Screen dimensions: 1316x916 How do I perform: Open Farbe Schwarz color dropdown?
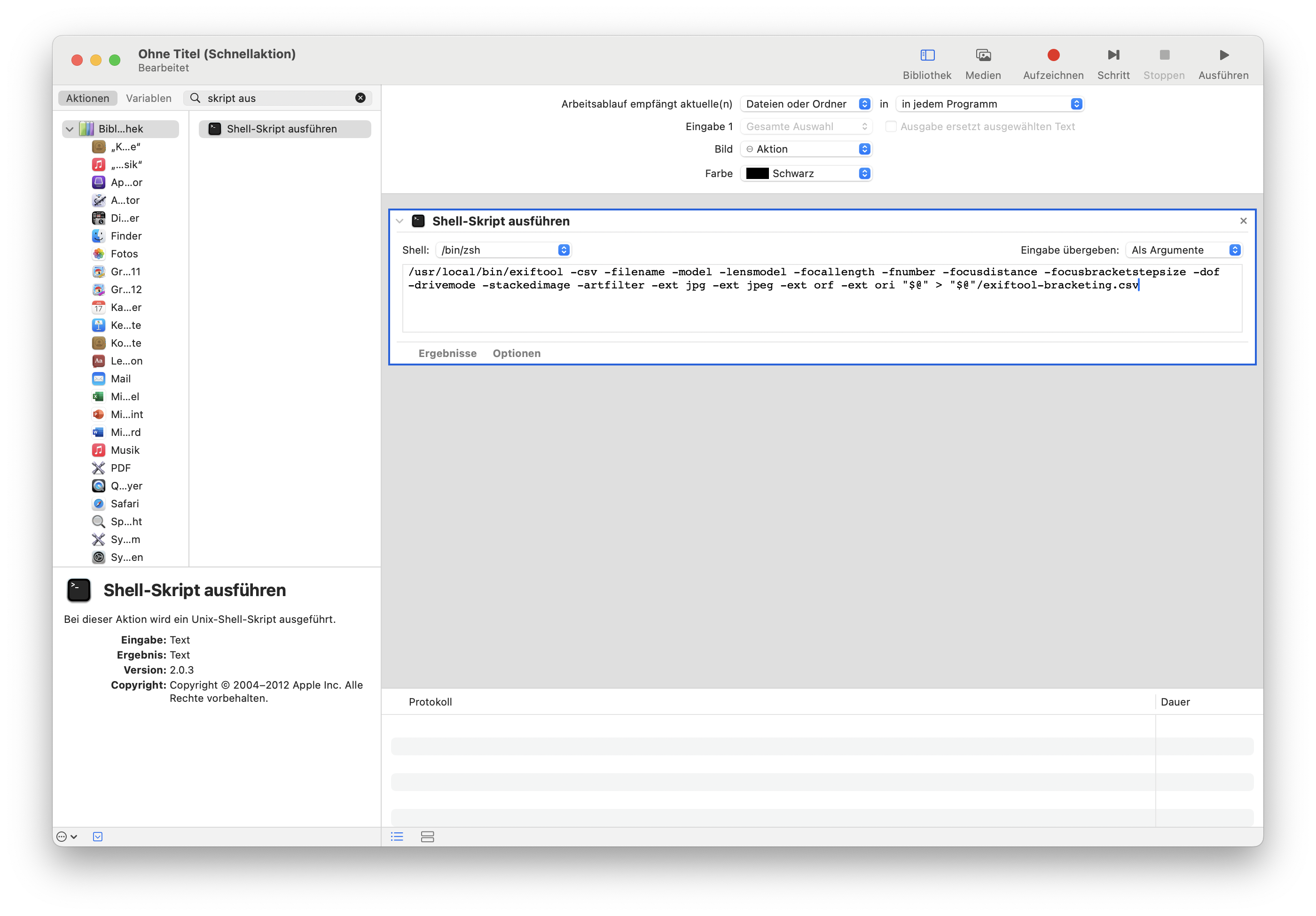(806, 174)
